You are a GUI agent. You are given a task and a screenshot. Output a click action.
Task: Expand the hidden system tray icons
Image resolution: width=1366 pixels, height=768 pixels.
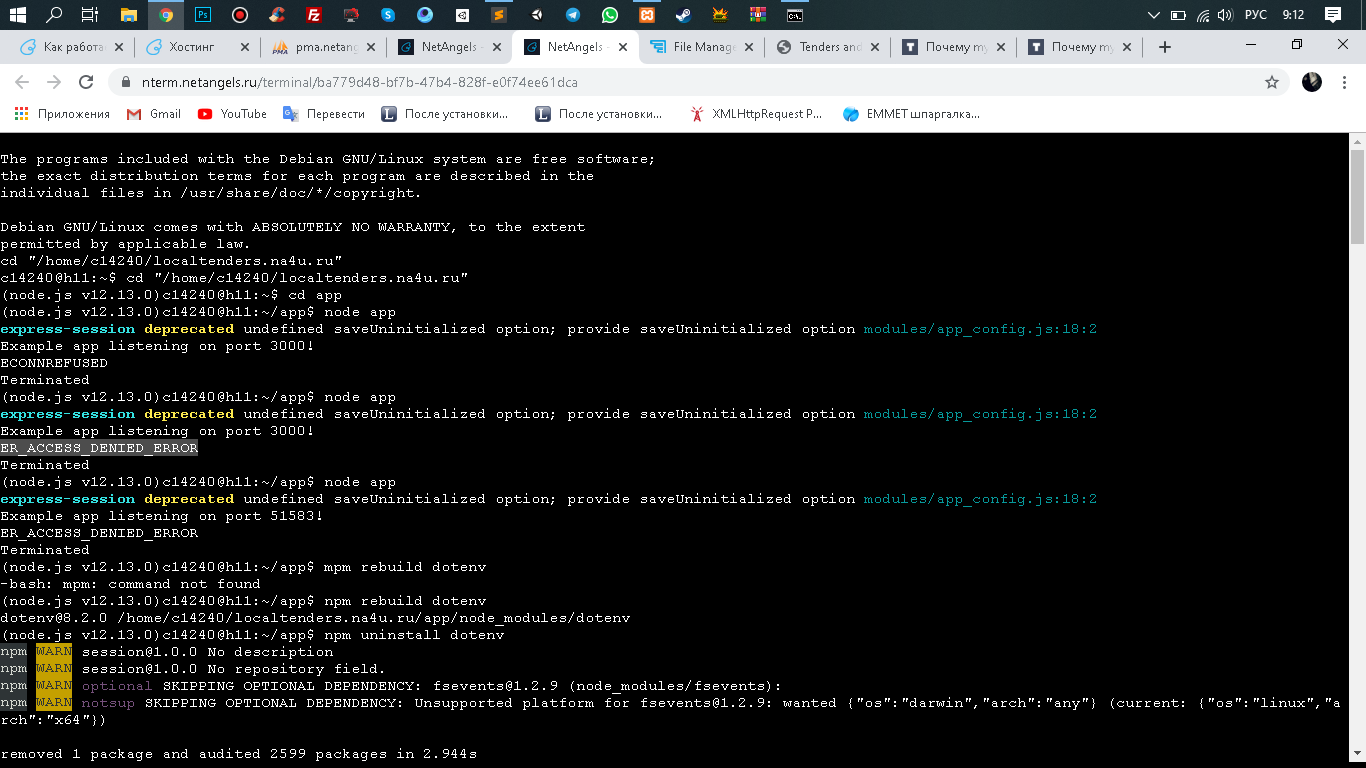[1154, 15]
